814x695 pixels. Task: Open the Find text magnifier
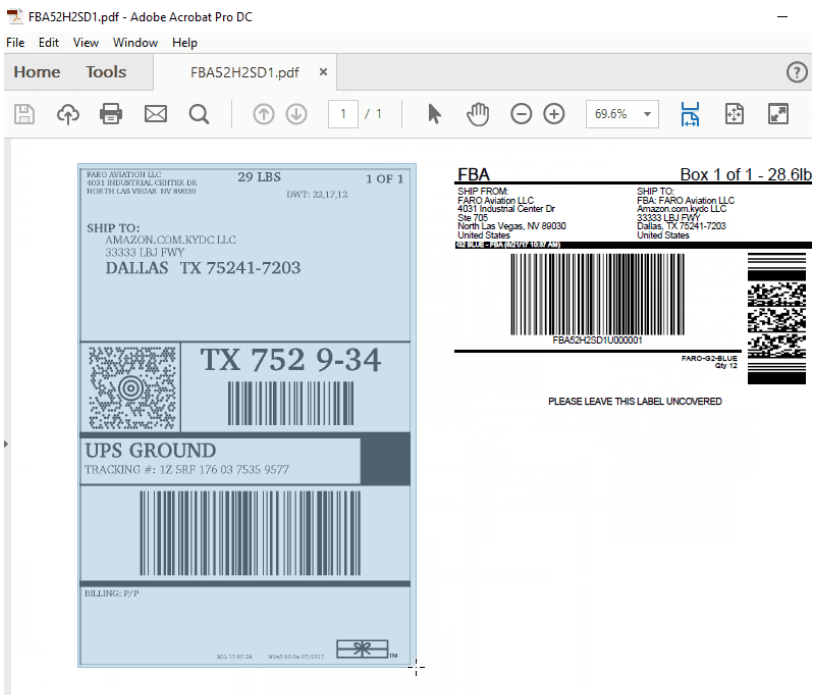[x=199, y=114]
